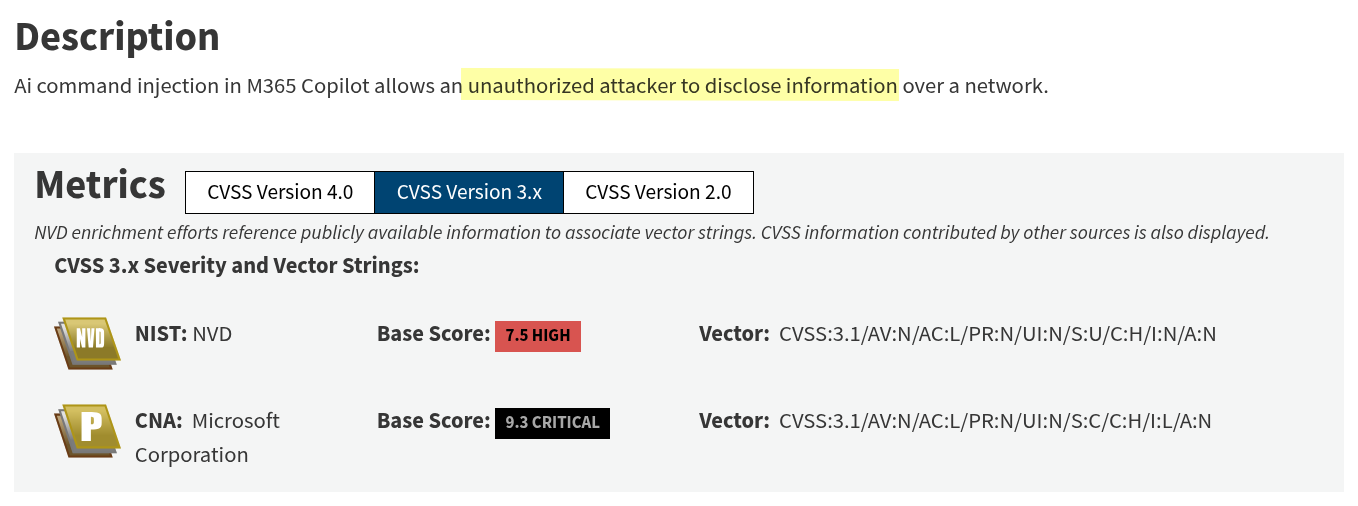Click the "Vector" label in Microsoft row
Image resolution: width=1358 pixels, height=506 pixels.
(734, 421)
